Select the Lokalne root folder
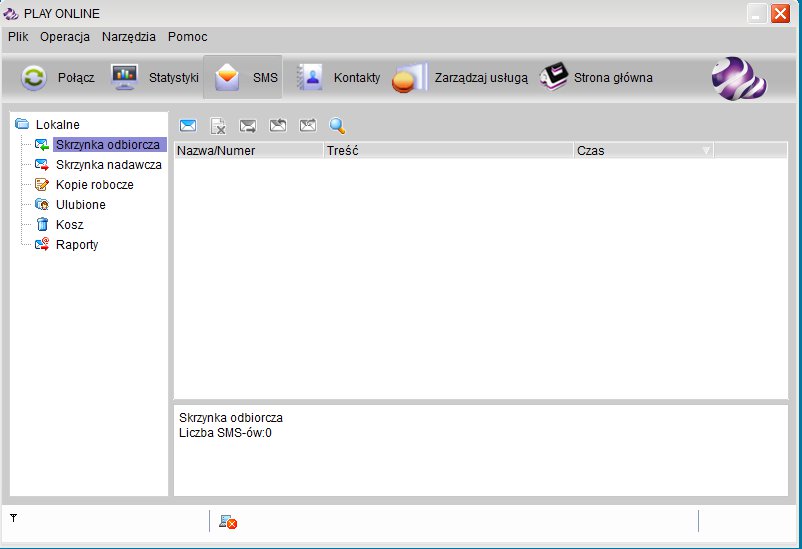 pyautogui.click(x=57, y=125)
